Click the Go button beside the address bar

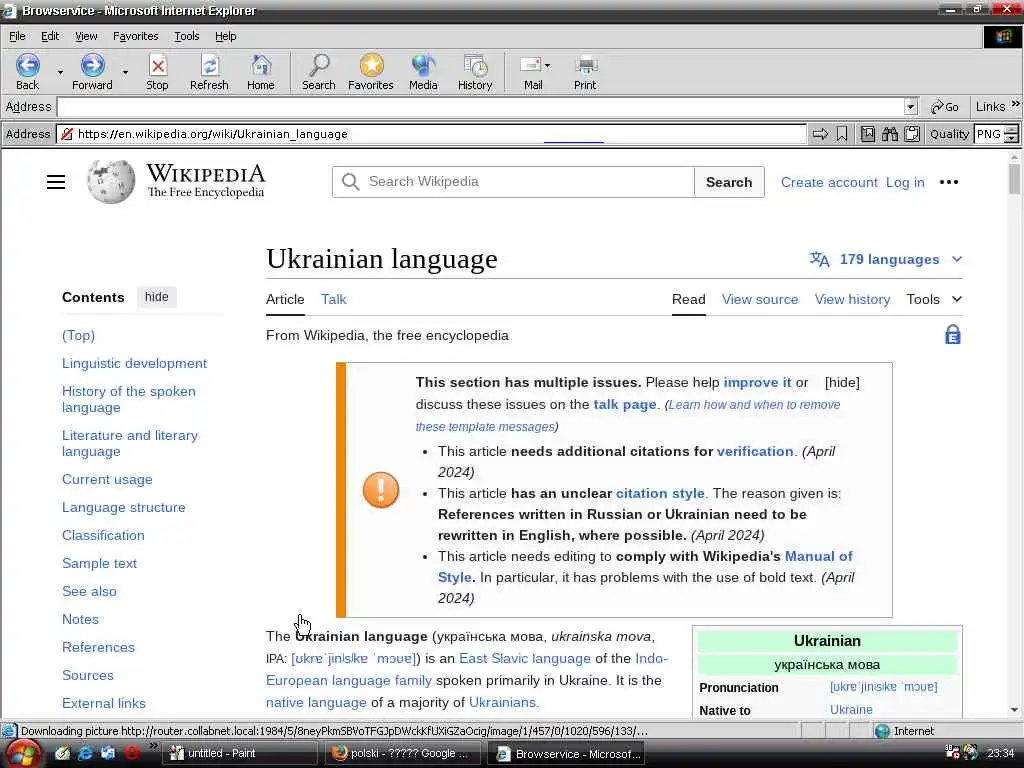pyautogui.click(x=945, y=106)
